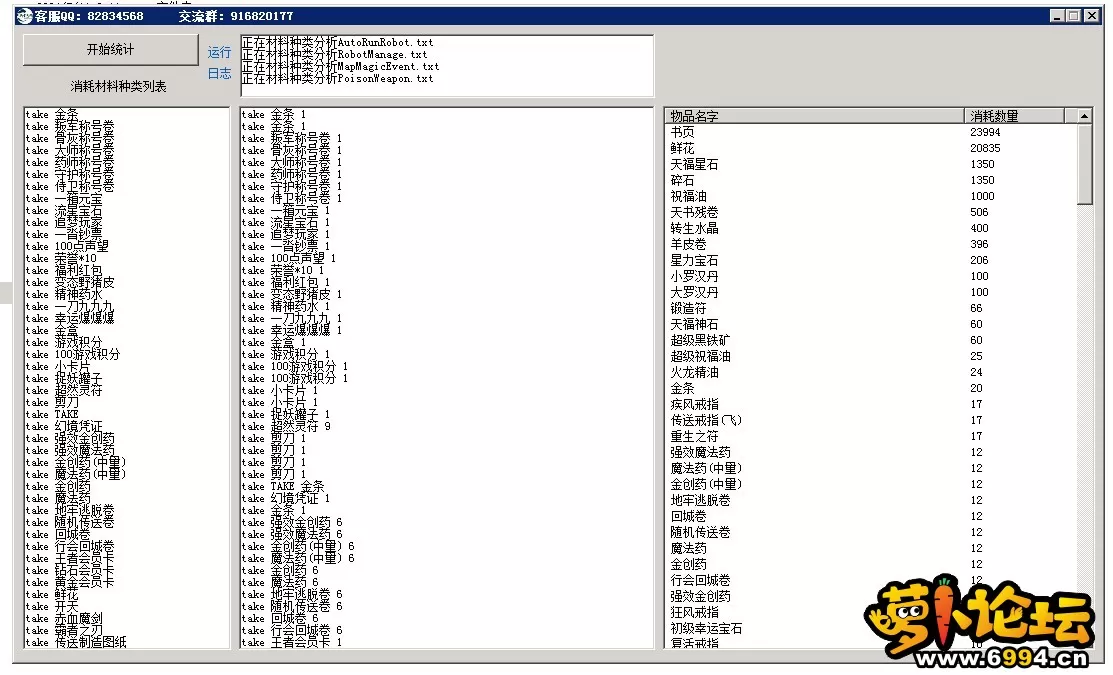Select the 羊皮卷 row
This screenshot has height=675, width=1113.
[x=870, y=244]
